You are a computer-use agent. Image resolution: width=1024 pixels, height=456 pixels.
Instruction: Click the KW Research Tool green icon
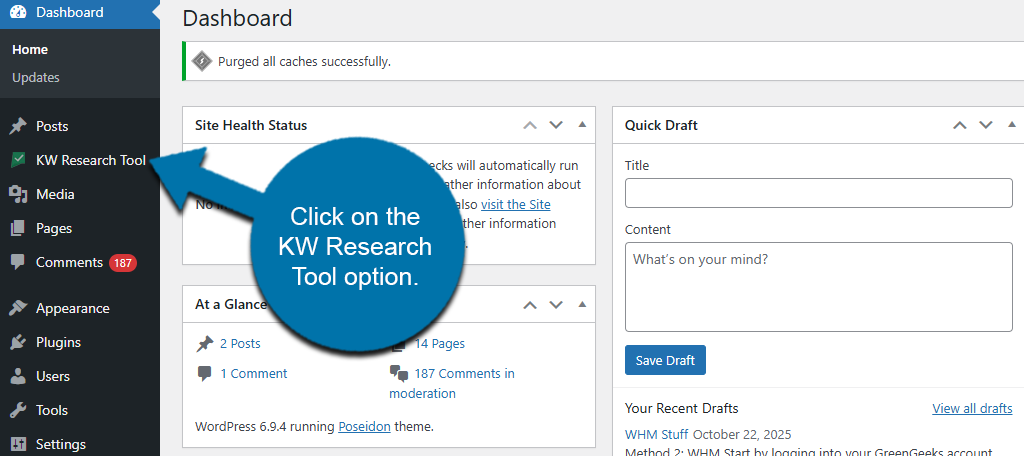[18, 160]
